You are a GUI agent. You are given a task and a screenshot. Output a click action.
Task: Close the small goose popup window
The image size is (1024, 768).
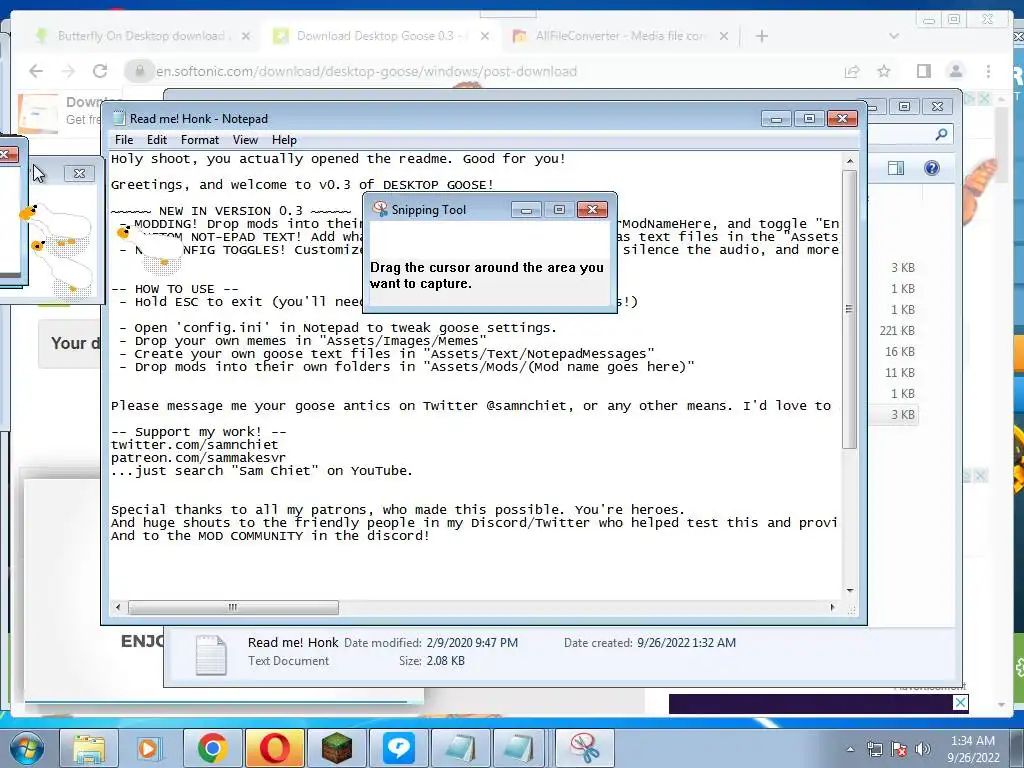coord(79,173)
